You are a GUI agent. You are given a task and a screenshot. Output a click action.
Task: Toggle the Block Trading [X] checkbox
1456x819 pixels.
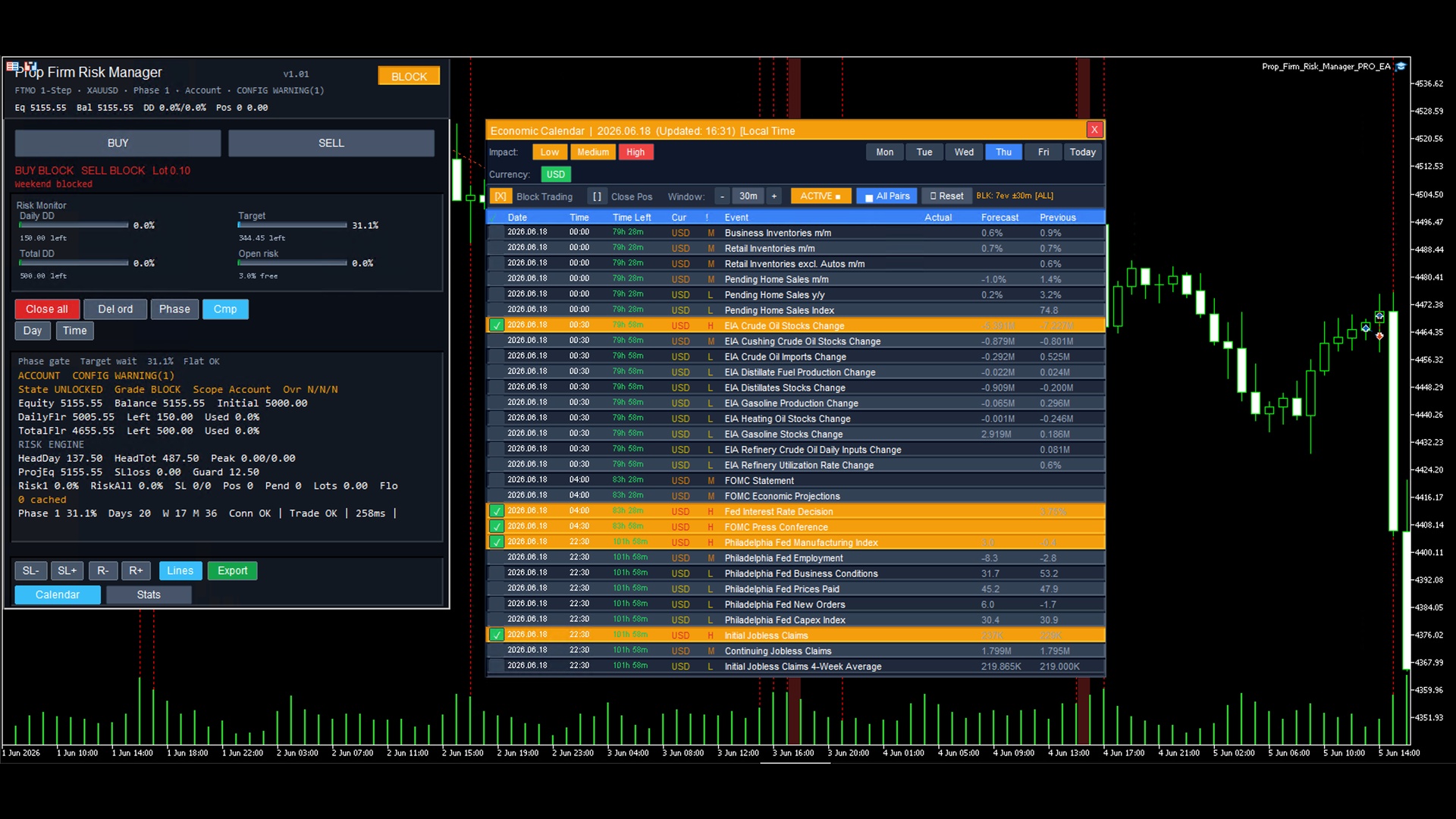500,196
